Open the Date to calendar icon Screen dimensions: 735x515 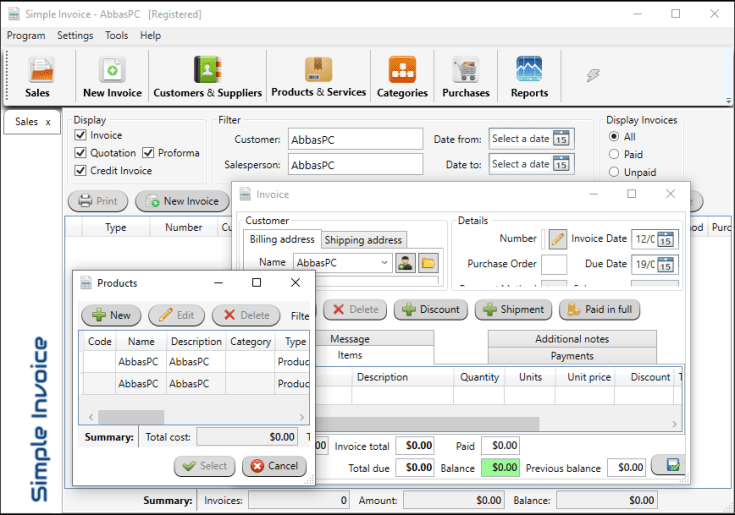tap(561, 164)
